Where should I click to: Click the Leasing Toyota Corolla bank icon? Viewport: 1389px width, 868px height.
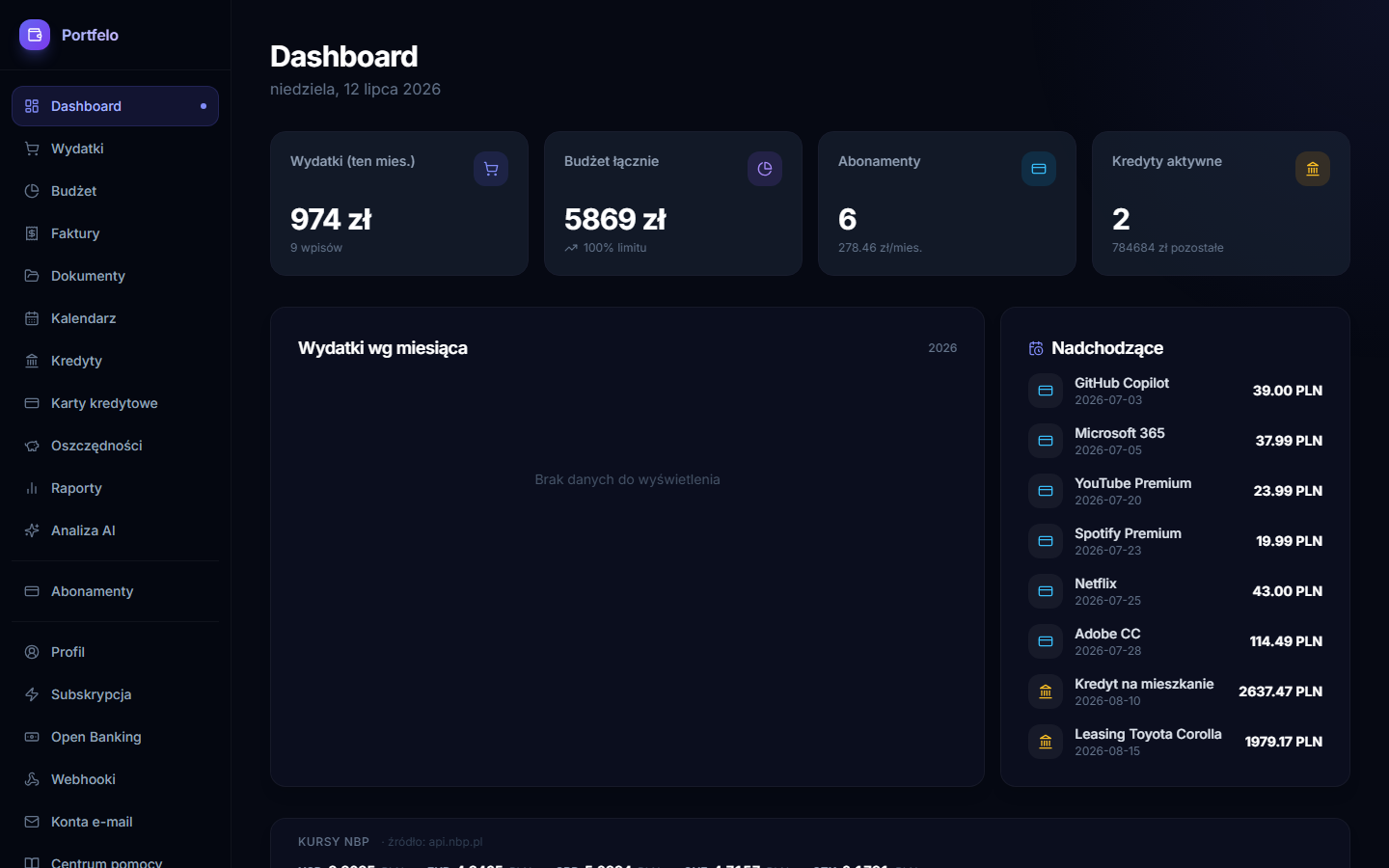point(1046,742)
